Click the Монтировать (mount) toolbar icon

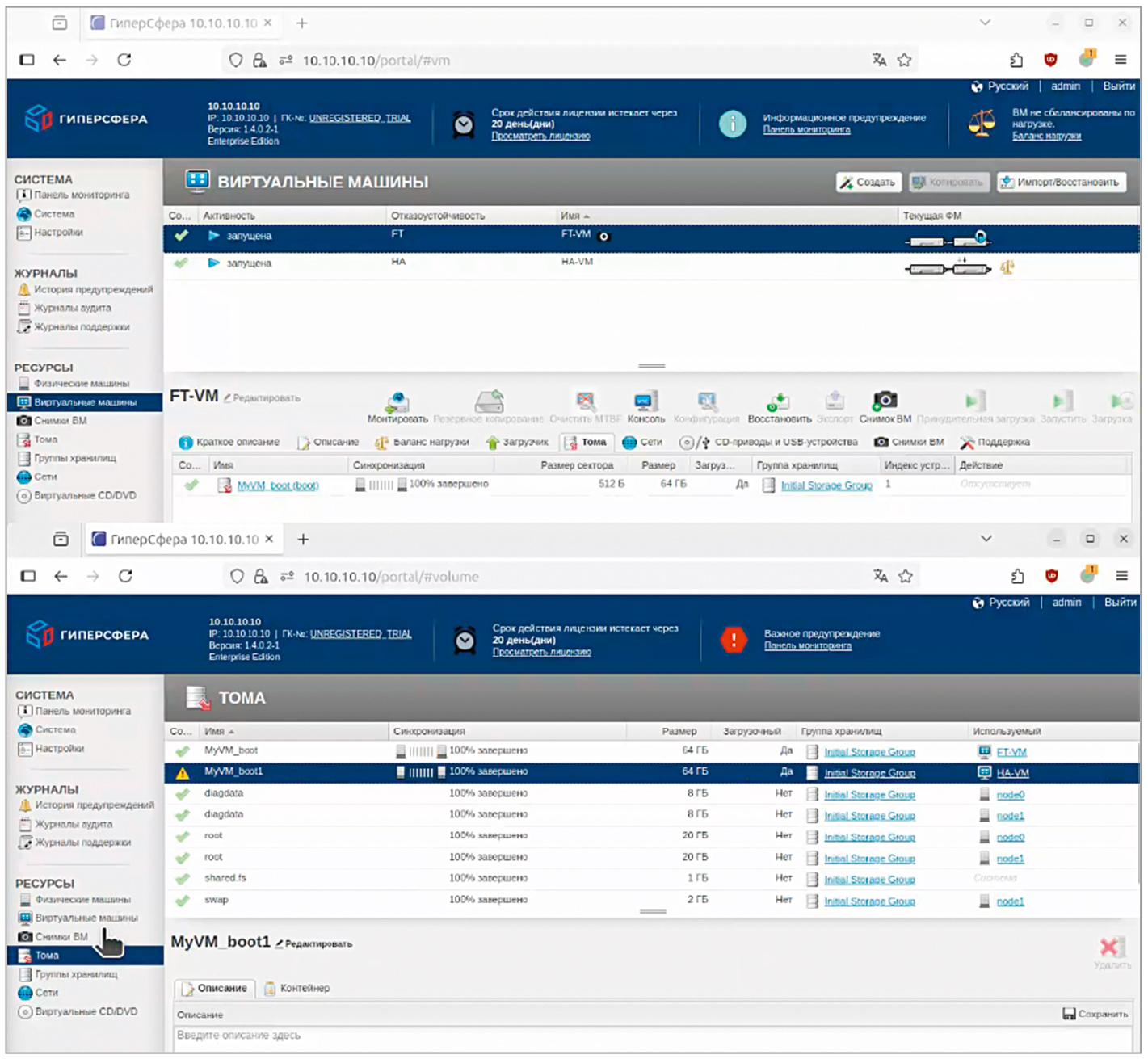[397, 402]
